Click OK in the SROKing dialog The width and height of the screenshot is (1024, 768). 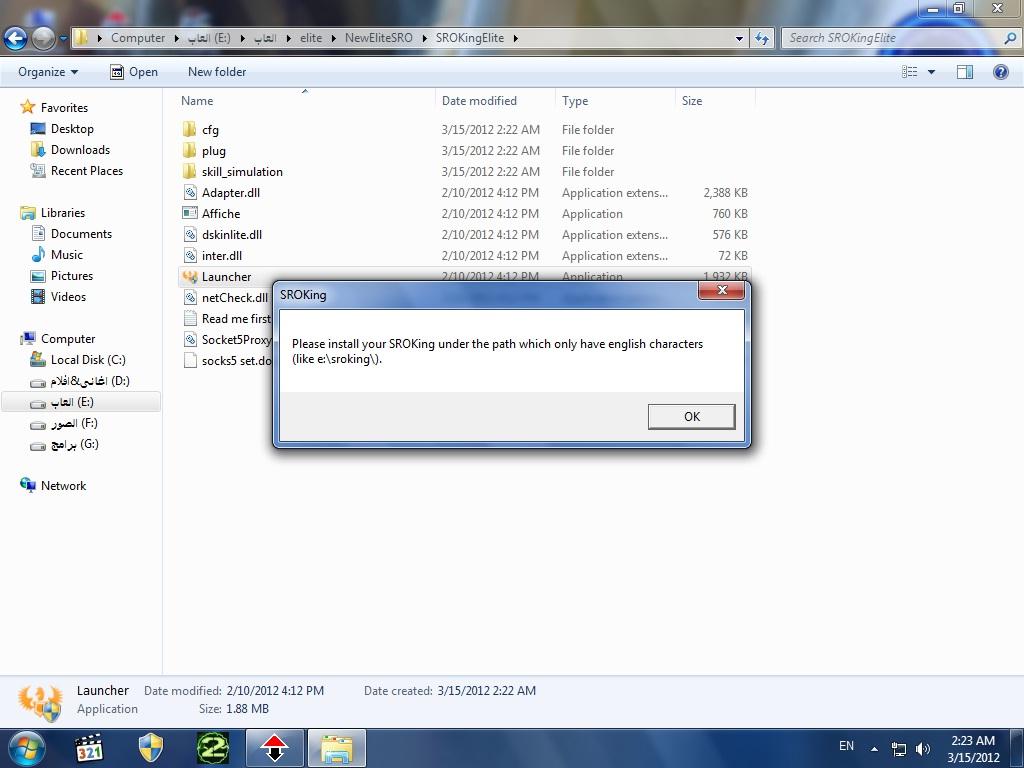pyautogui.click(x=692, y=417)
